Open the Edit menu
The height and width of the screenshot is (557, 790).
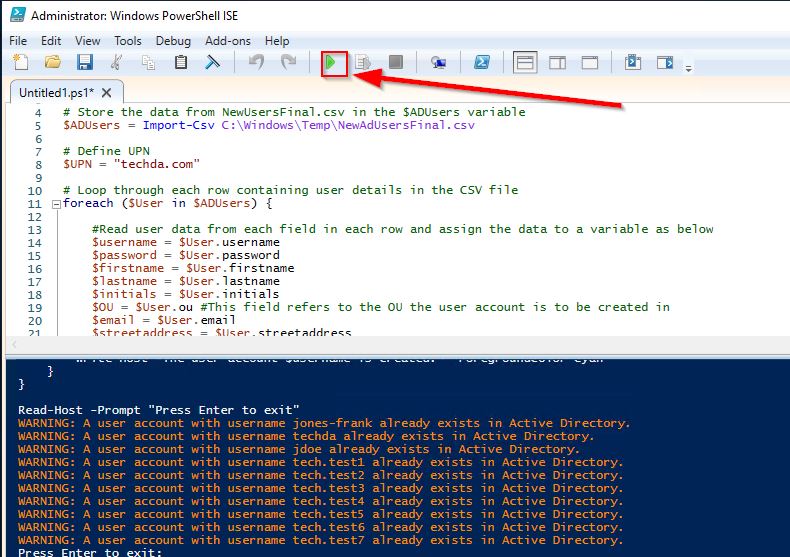51,41
